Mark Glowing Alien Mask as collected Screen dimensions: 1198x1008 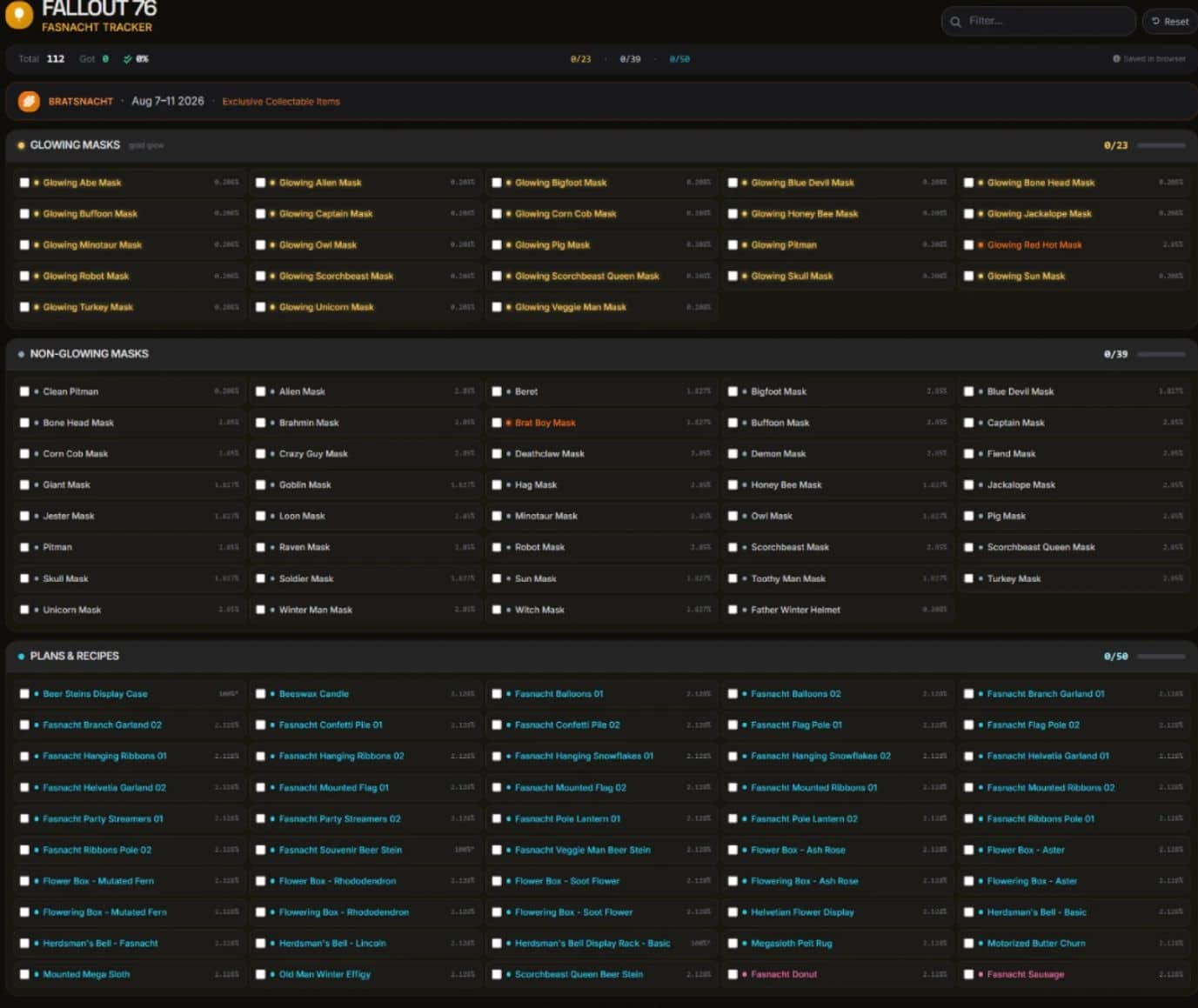(260, 183)
